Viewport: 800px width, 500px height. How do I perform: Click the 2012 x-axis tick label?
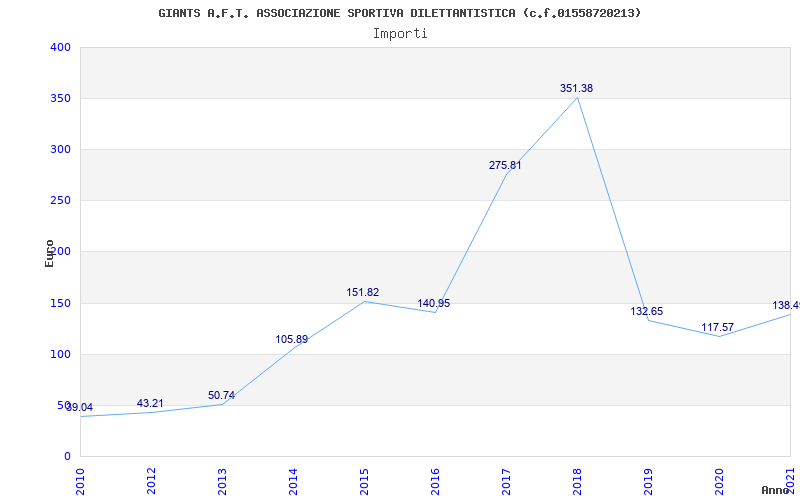151,480
